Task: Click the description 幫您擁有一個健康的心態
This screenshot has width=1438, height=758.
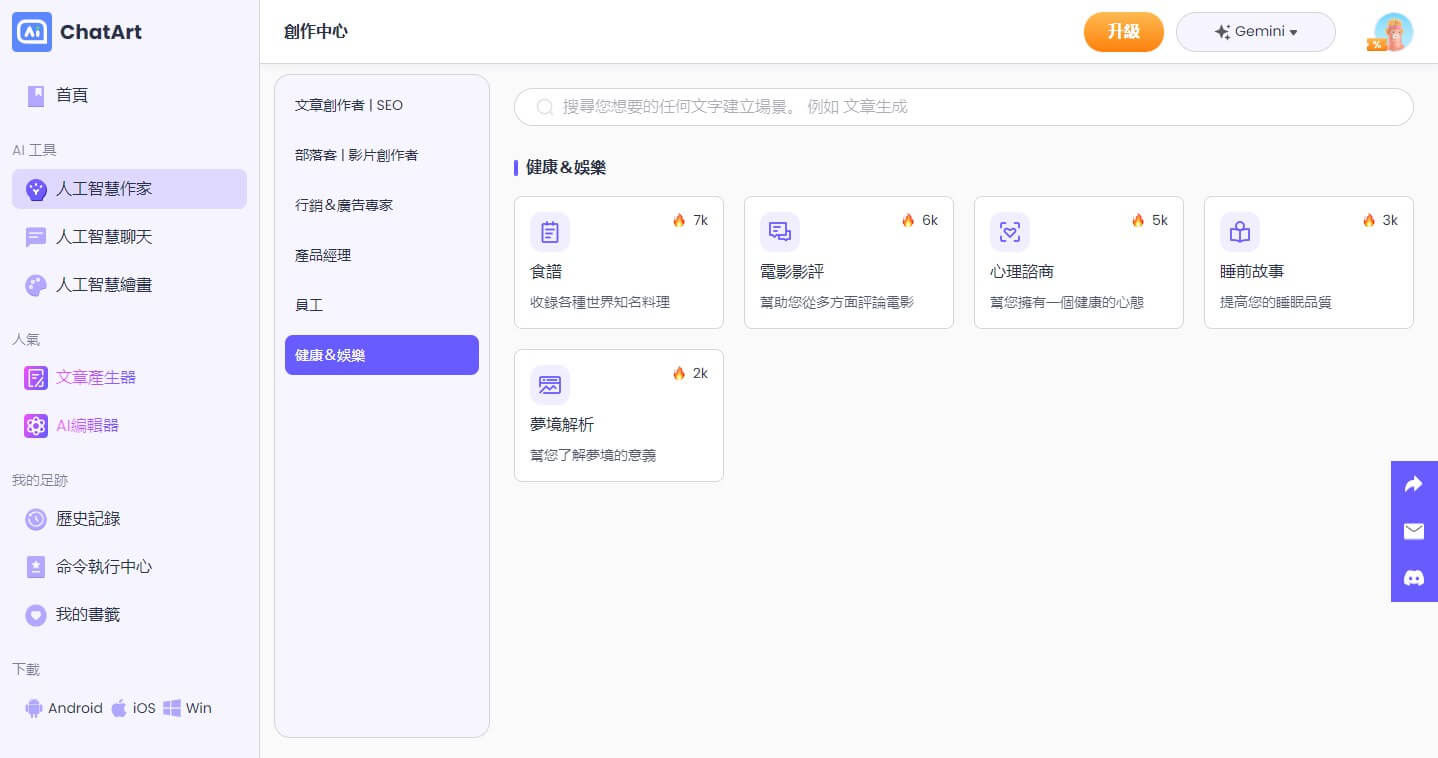Action: point(1067,302)
